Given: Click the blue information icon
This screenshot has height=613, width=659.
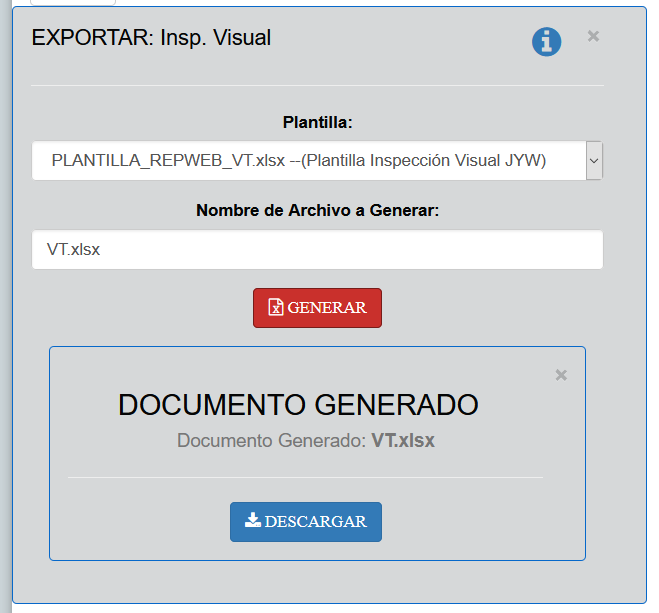Looking at the screenshot, I should pos(546,41).
